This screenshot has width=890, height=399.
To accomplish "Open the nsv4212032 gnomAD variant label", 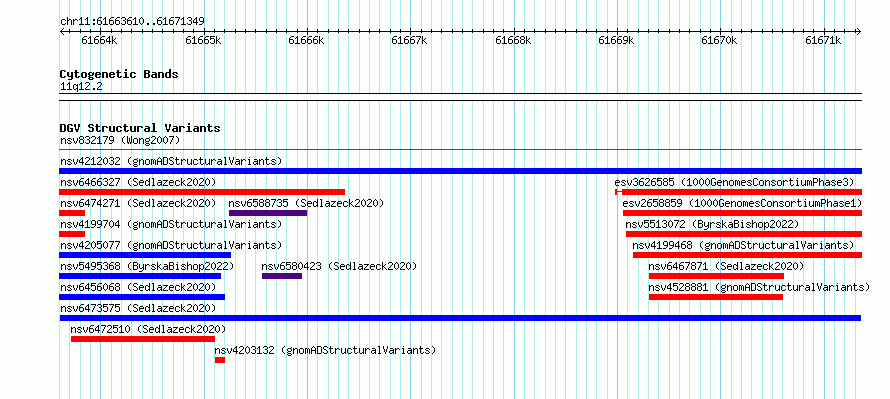I will point(171,161).
